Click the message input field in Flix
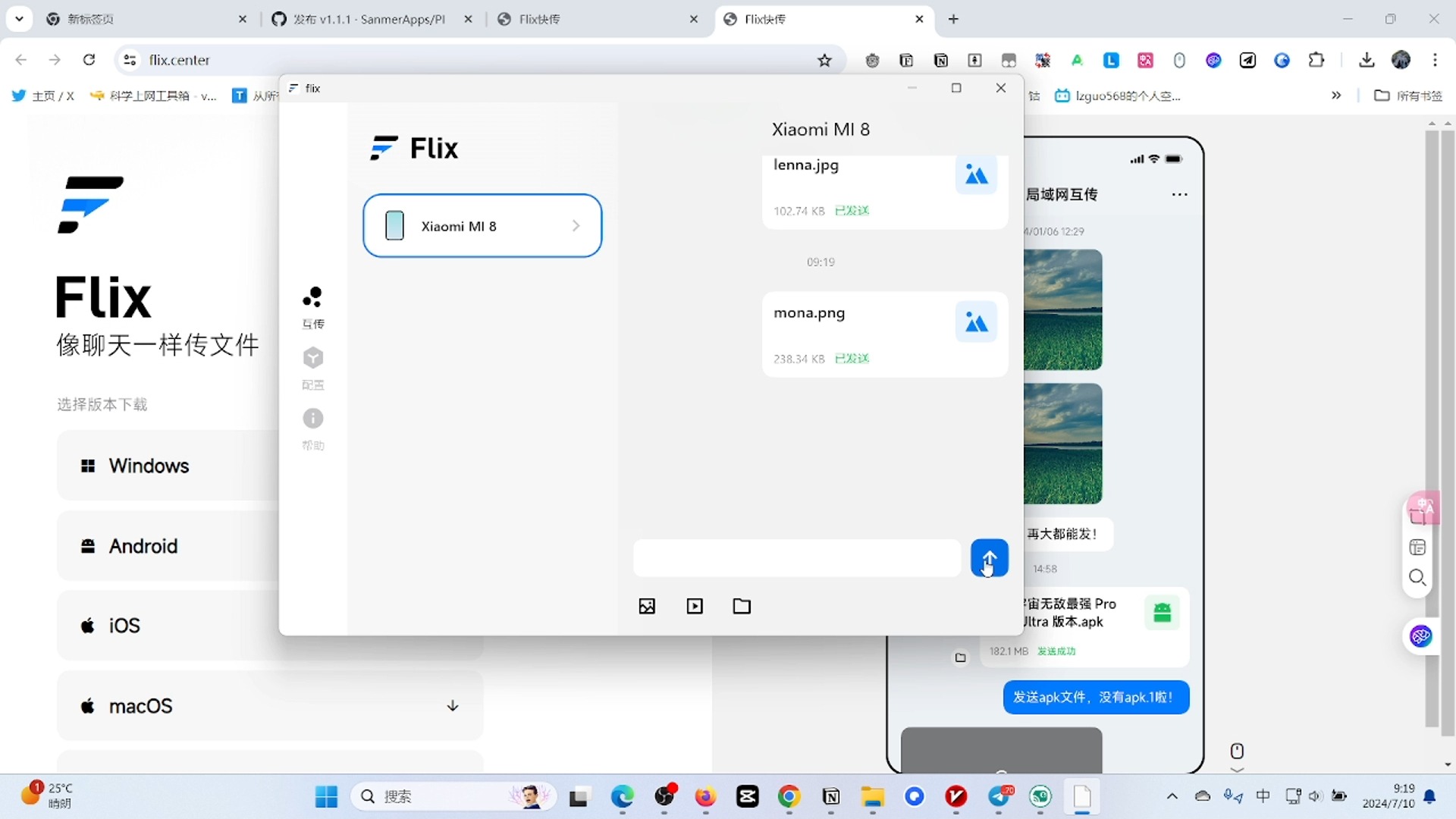 (x=795, y=558)
